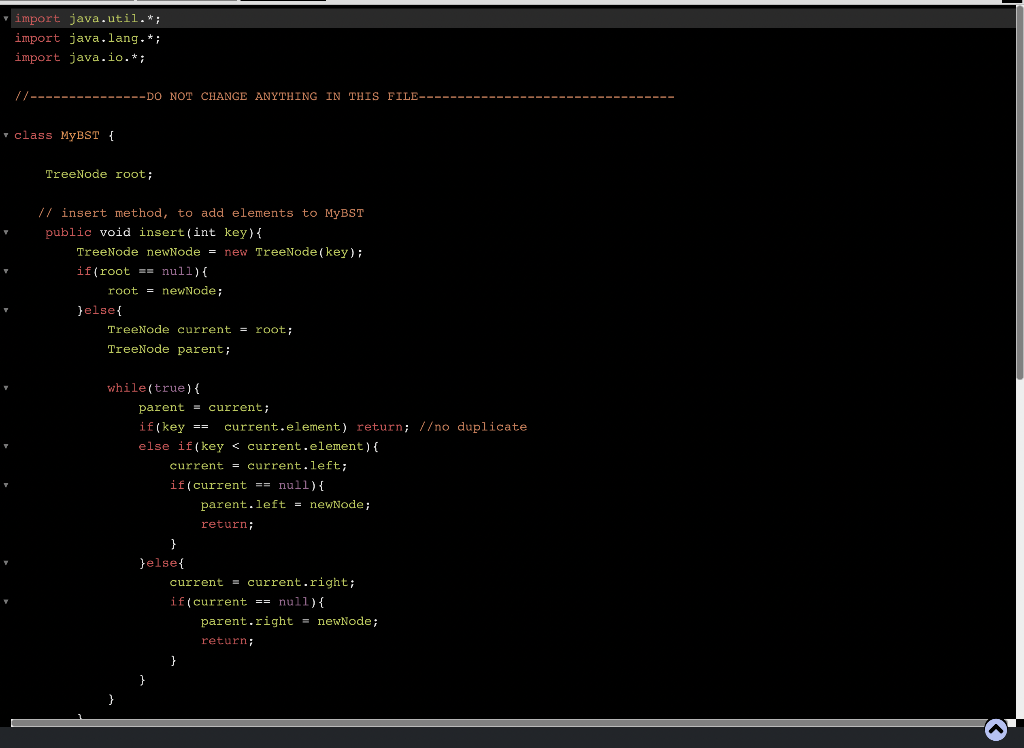
Task: Collapse the }else{ block after root = newNode
Action: (x=6, y=310)
